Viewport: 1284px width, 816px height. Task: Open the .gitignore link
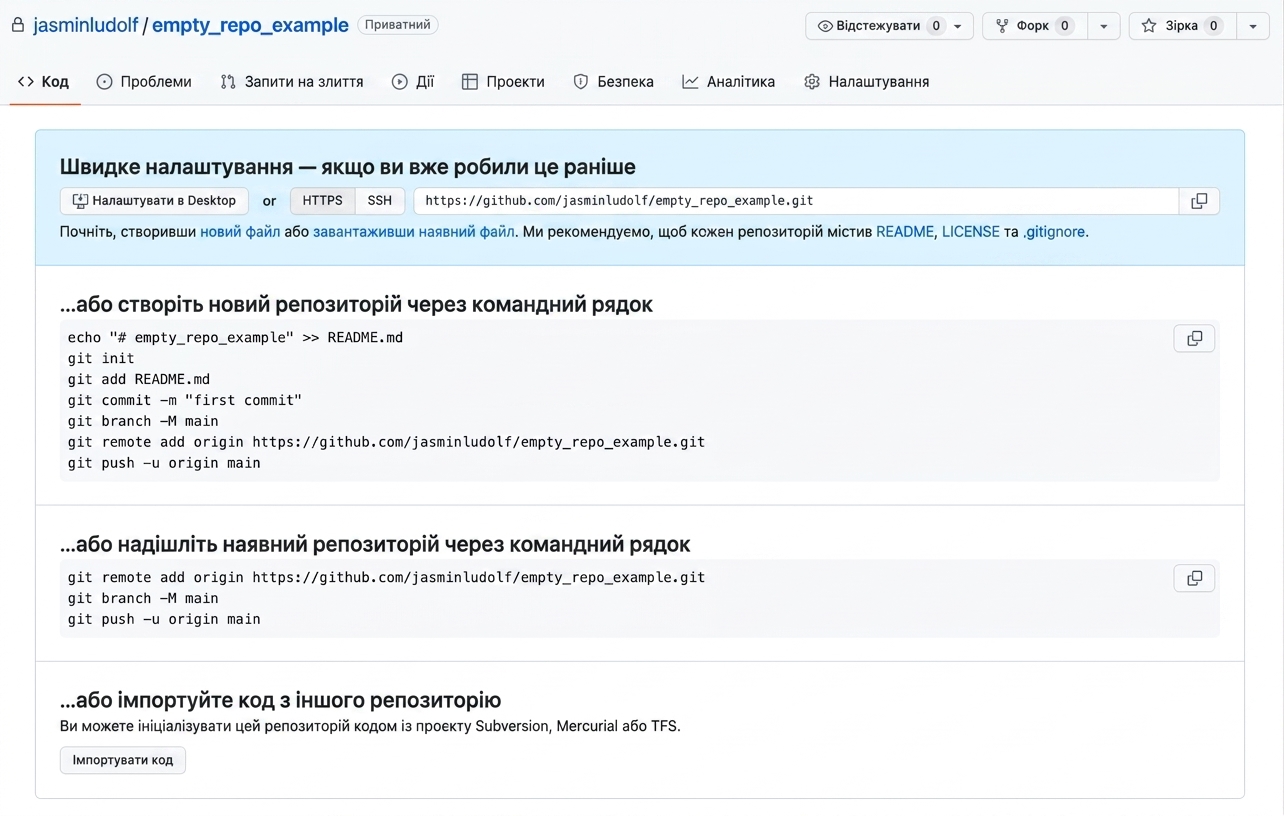click(1054, 232)
